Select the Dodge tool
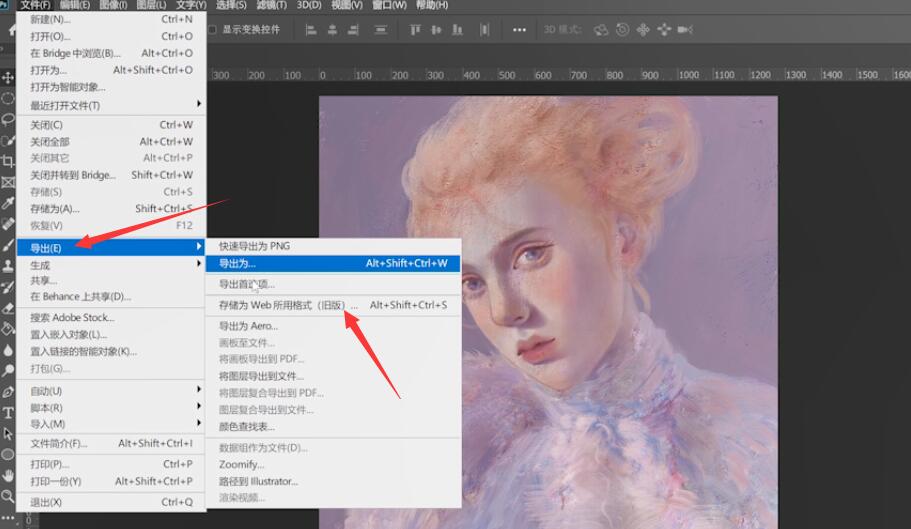Screen dimensions: 911x529 pyautogui.click(x=8, y=370)
